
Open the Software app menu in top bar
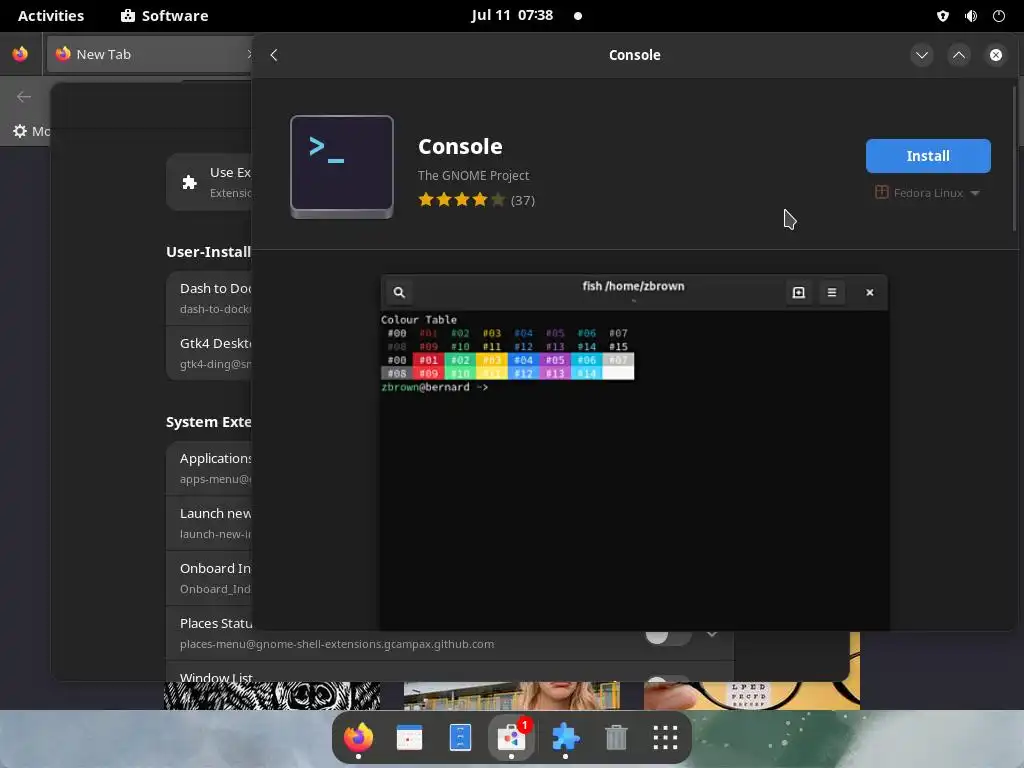point(165,16)
